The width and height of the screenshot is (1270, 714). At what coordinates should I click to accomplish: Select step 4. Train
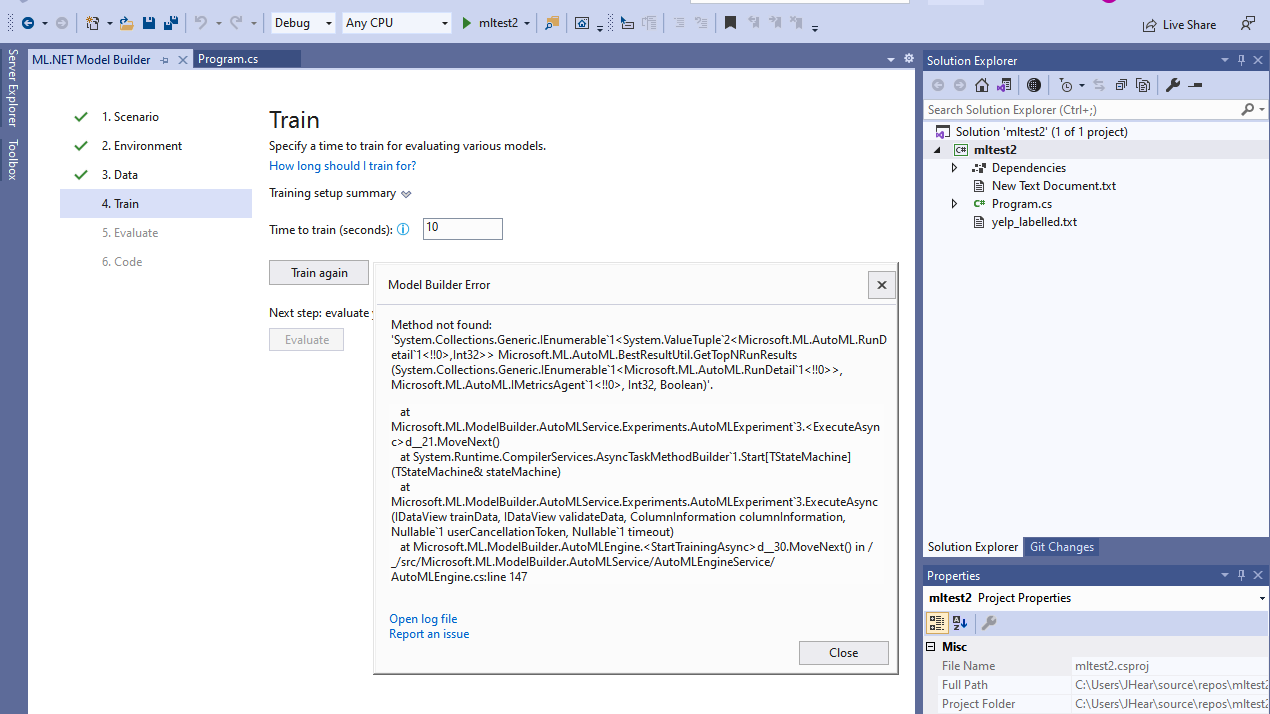tap(156, 204)
